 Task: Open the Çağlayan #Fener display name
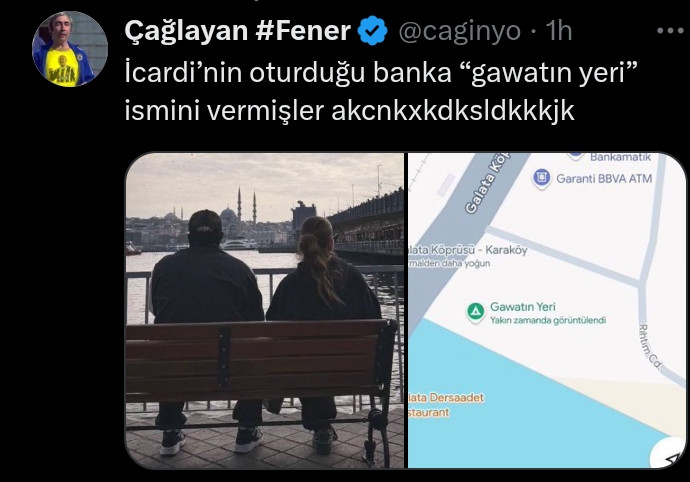pos(238,31)
